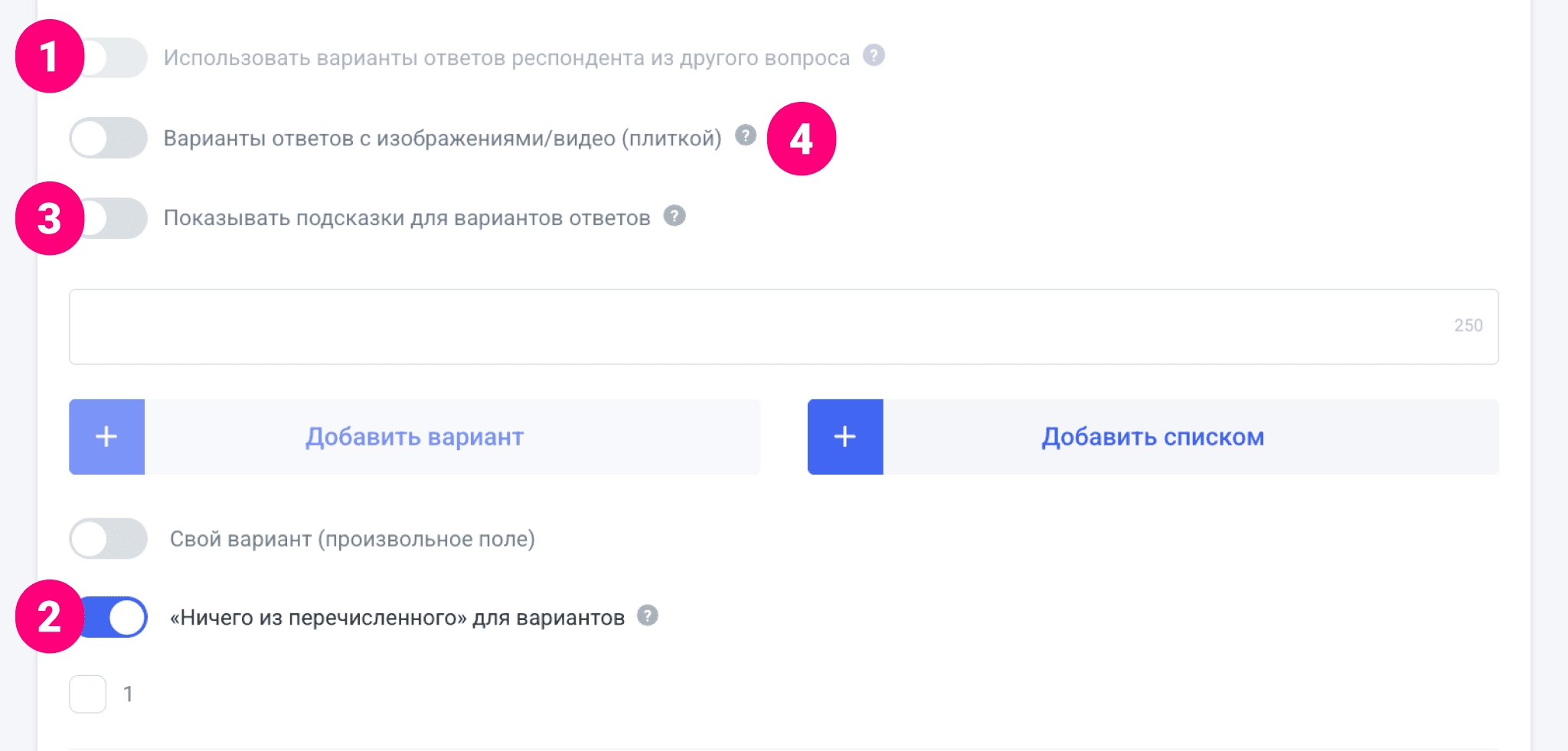Click the pink number 4 marker
The width and height of the screenshot is (1568, 751).
click(x=802, y=139)
